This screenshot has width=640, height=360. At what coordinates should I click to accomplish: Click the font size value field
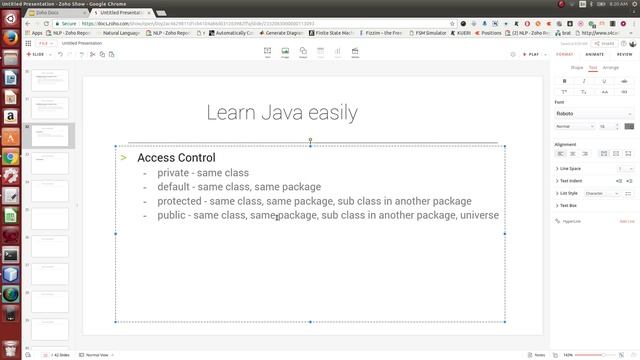coord(606,127)
